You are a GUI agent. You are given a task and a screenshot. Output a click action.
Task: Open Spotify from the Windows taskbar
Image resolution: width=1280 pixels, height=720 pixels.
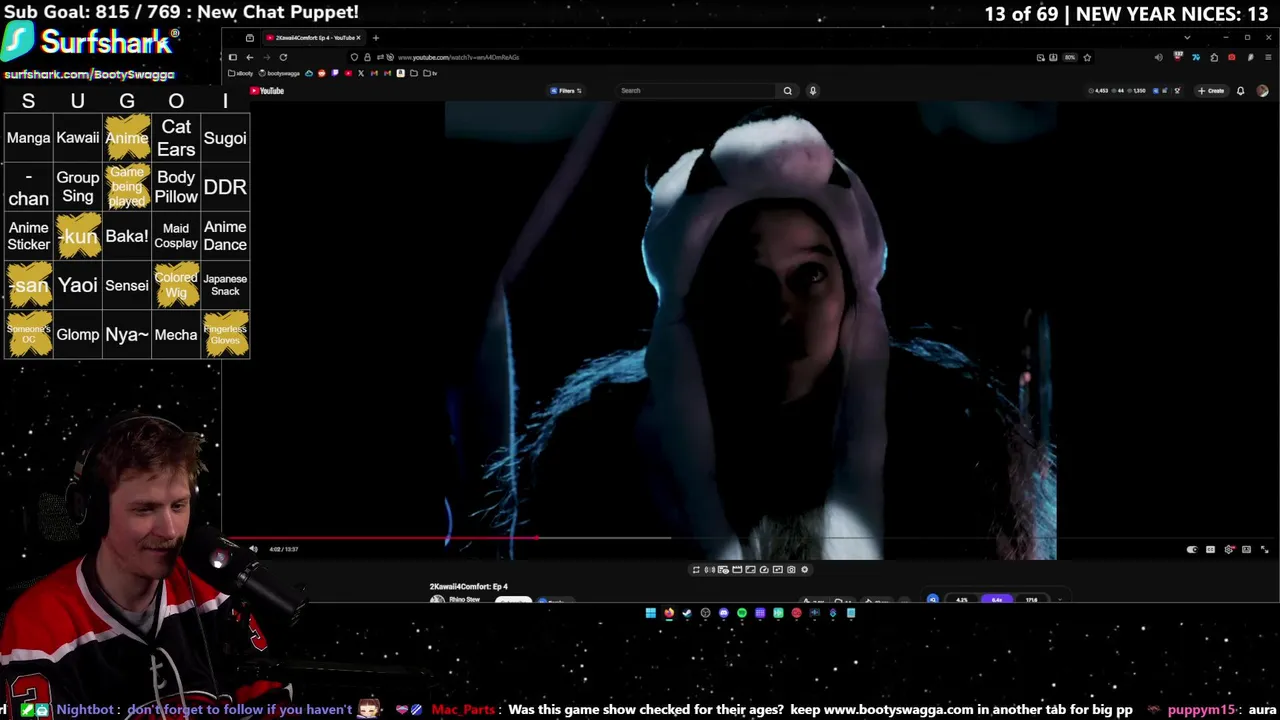742,613
